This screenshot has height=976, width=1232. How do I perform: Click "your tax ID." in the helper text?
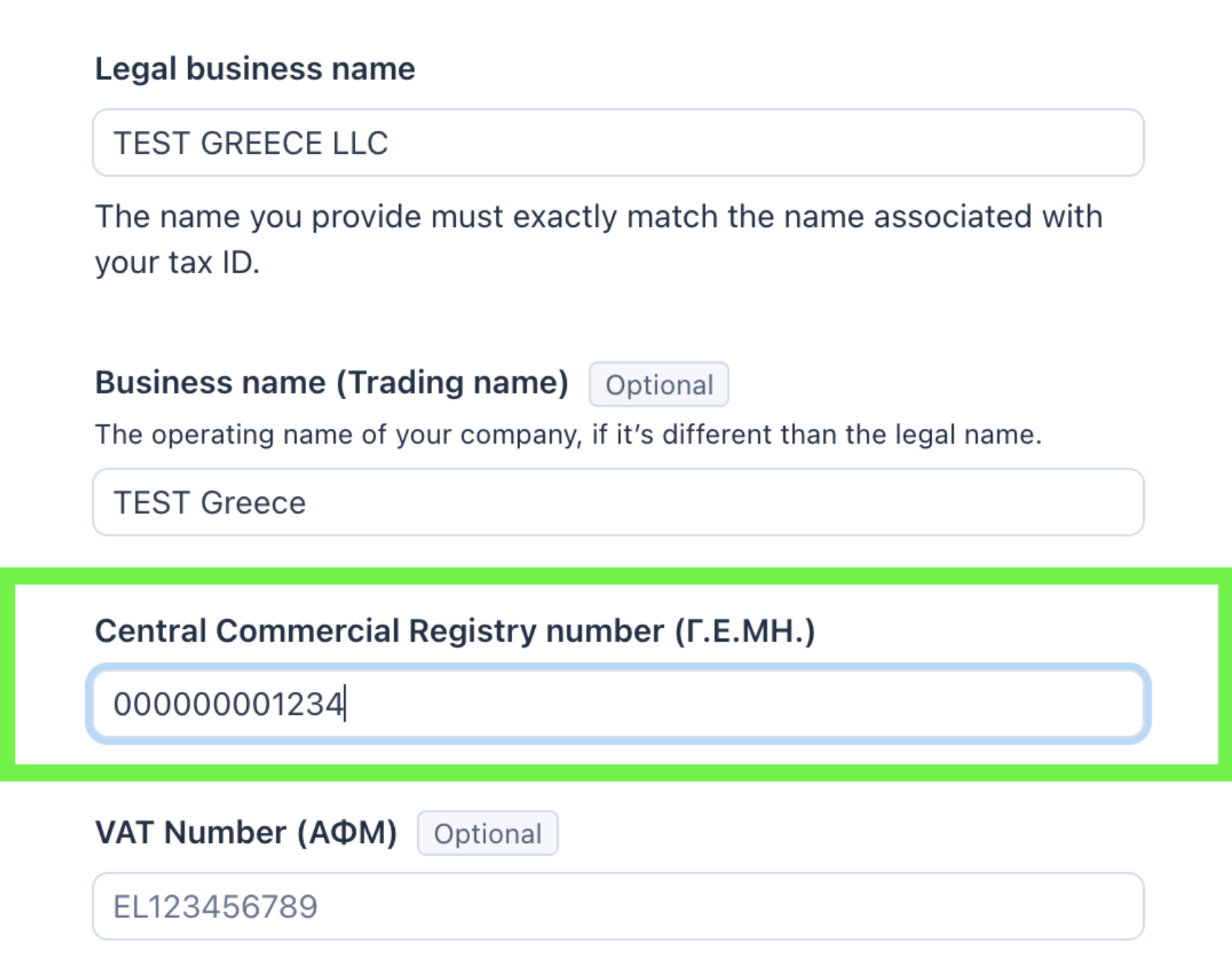[x=177, y=263]
